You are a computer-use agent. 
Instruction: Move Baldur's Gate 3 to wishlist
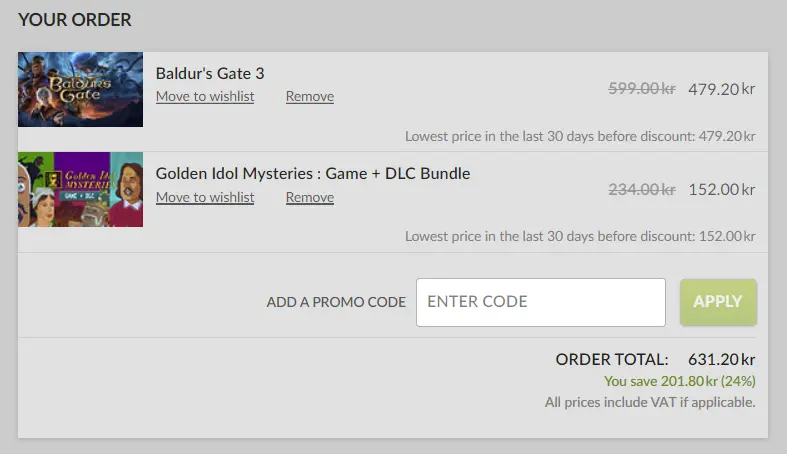point(205,96)
